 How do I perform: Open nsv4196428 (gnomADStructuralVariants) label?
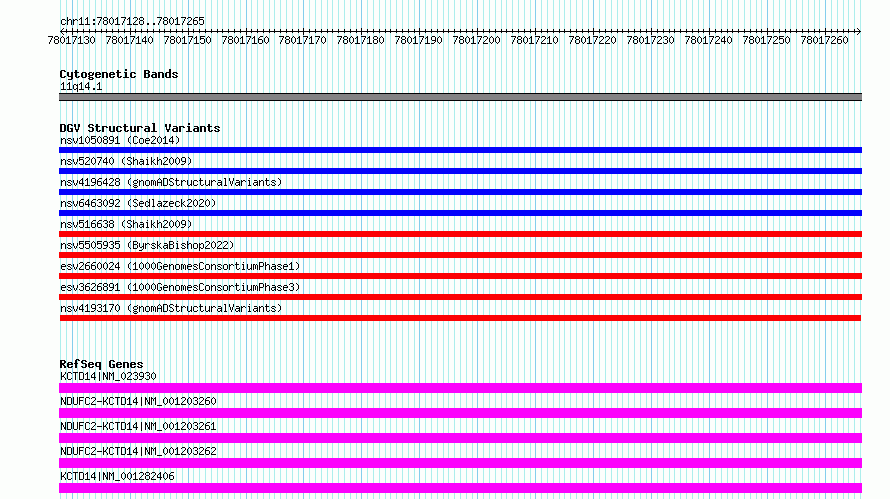(171, 182)
